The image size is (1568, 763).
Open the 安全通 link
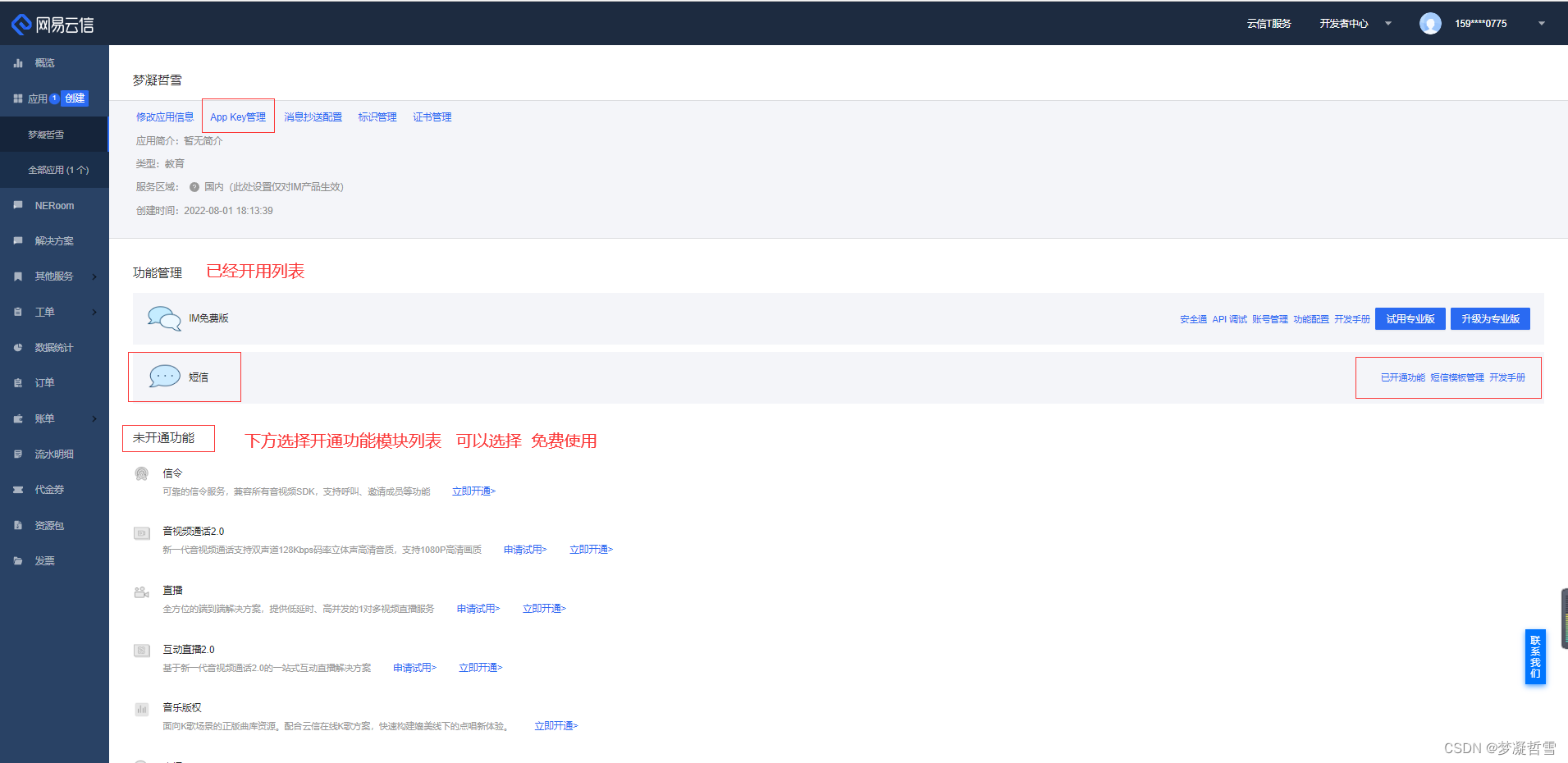click(x=1193, y=319)
